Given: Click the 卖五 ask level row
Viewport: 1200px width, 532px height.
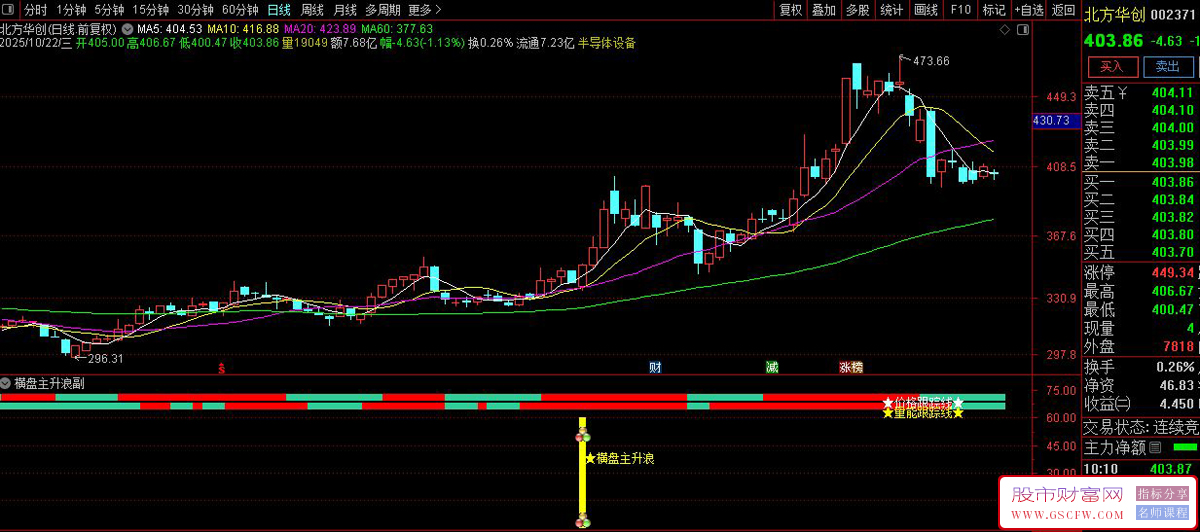Looking at the screenshot, I should point(1141,93).
